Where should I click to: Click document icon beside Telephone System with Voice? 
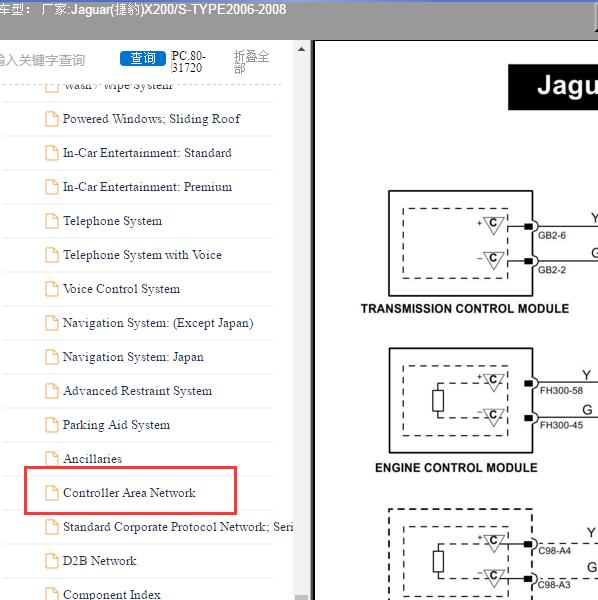52,255
